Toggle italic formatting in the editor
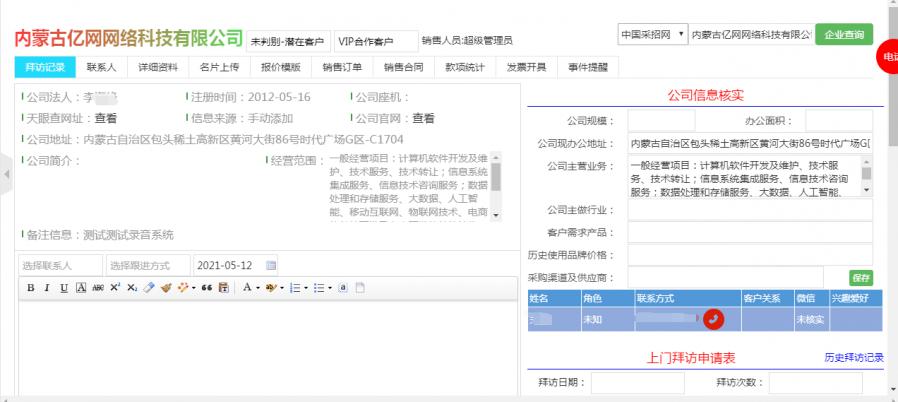 [47, 288]
